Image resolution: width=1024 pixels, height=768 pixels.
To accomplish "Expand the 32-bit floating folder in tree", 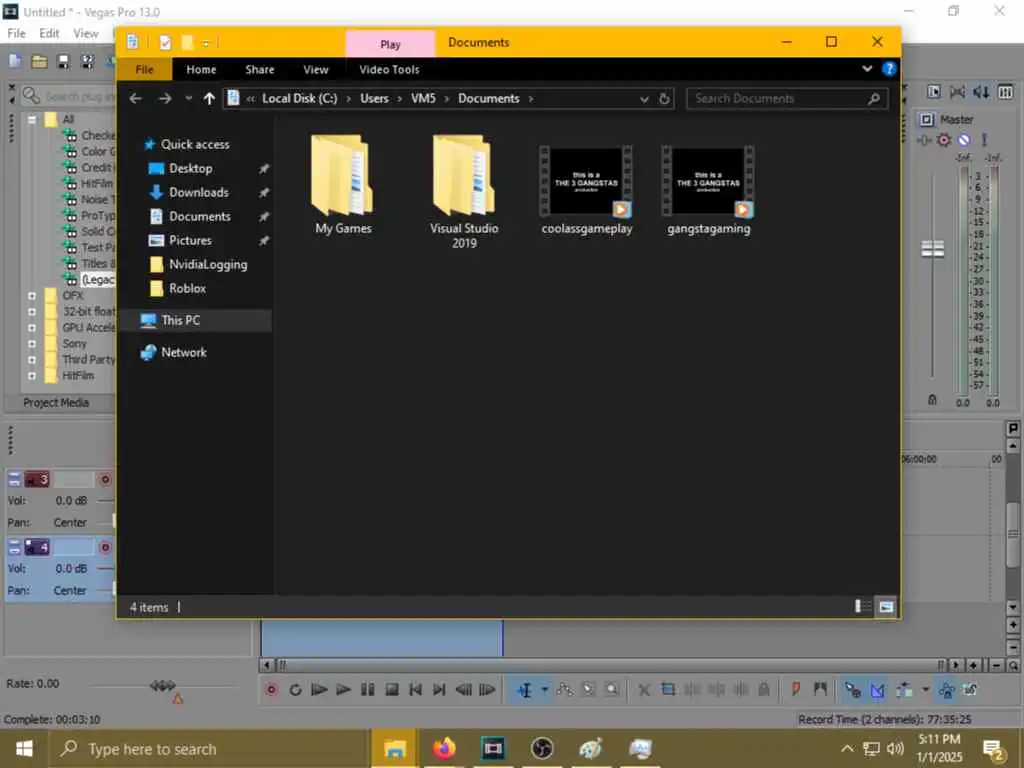I will (x=31, y=312).
